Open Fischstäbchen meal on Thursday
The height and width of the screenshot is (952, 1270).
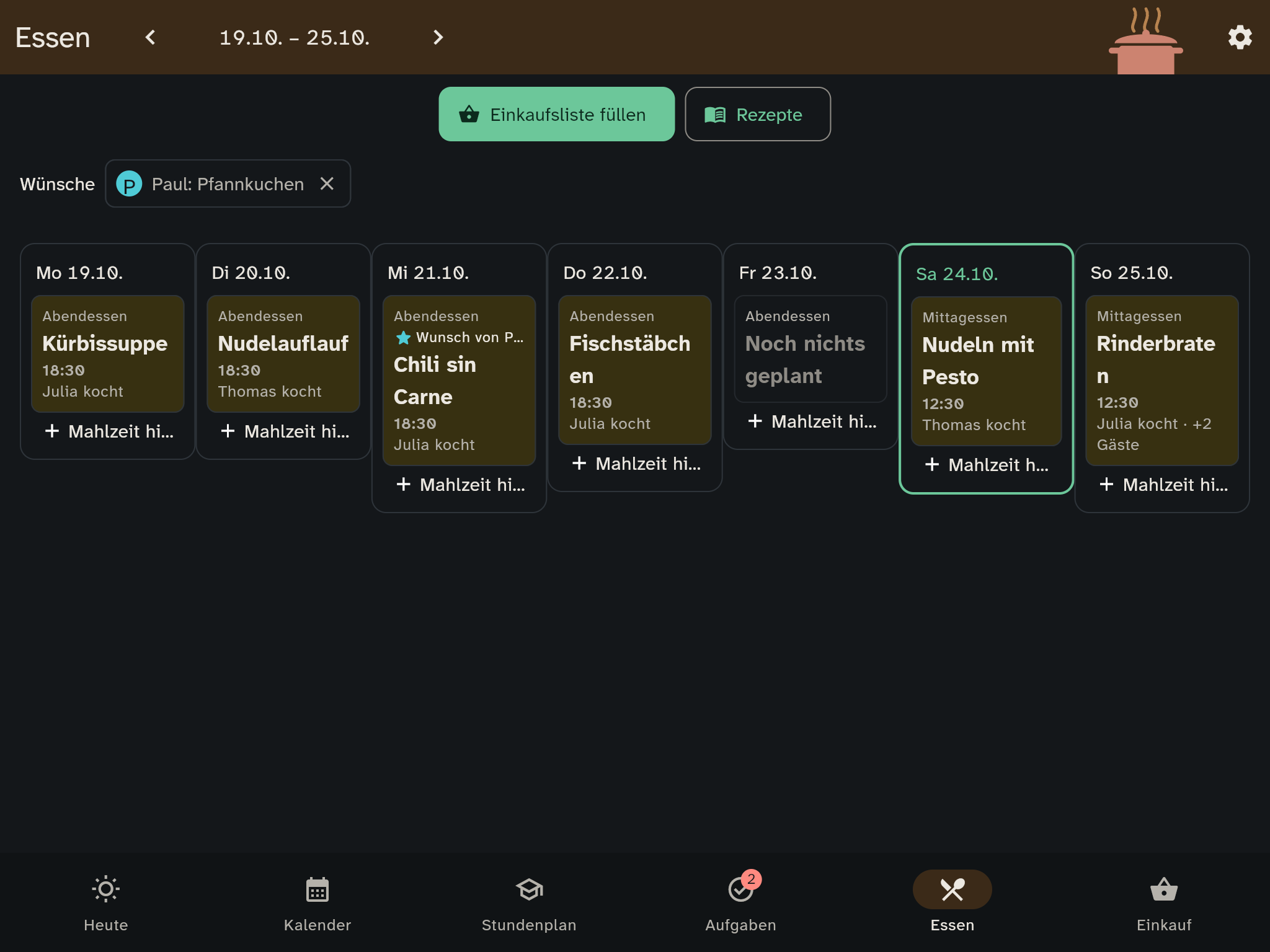tap(634, 369)
